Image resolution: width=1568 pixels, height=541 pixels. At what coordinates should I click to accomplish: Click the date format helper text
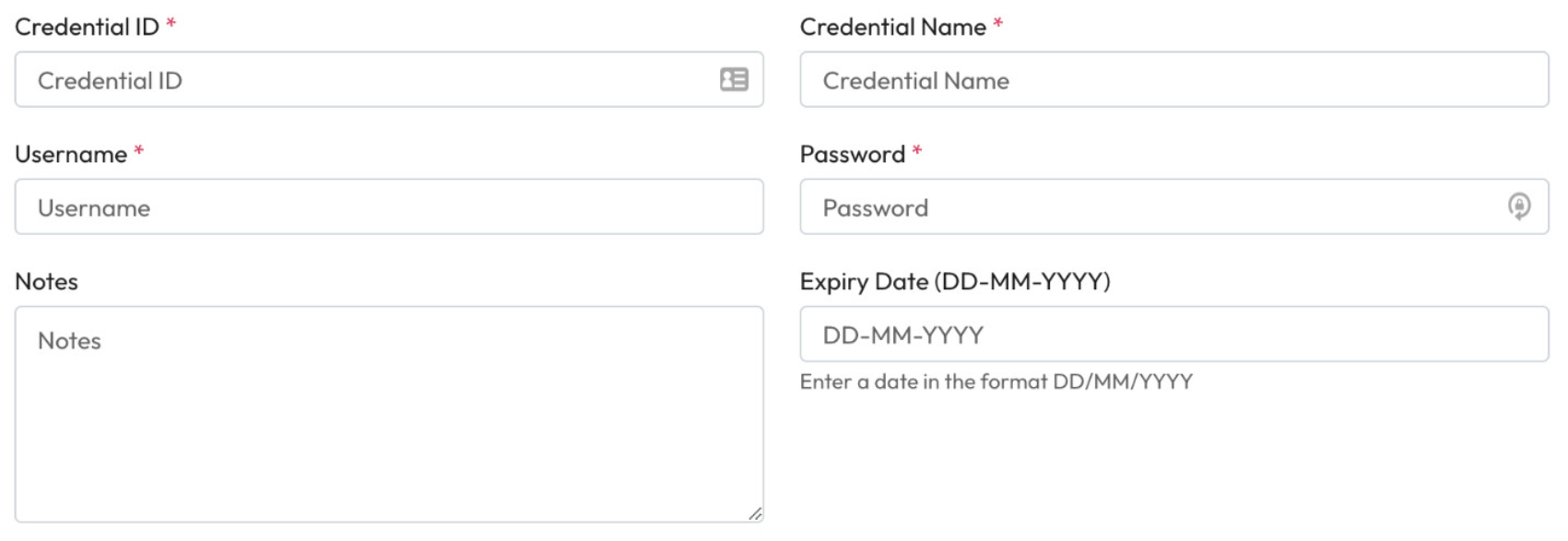(x=996, y=382)
